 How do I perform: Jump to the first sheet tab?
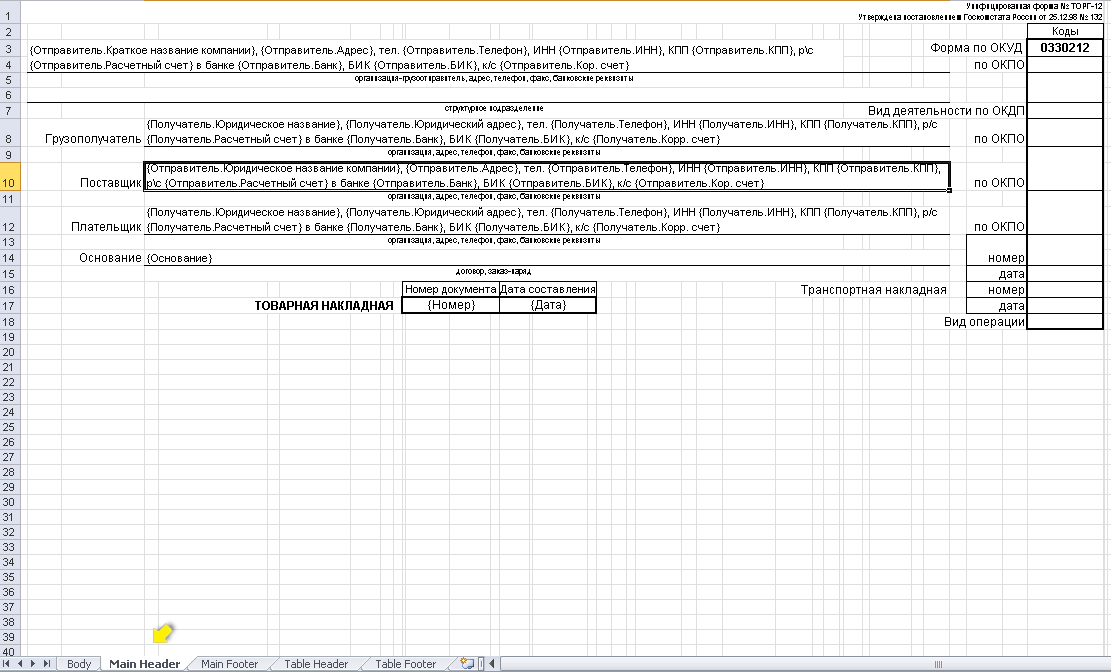[8, 664]
